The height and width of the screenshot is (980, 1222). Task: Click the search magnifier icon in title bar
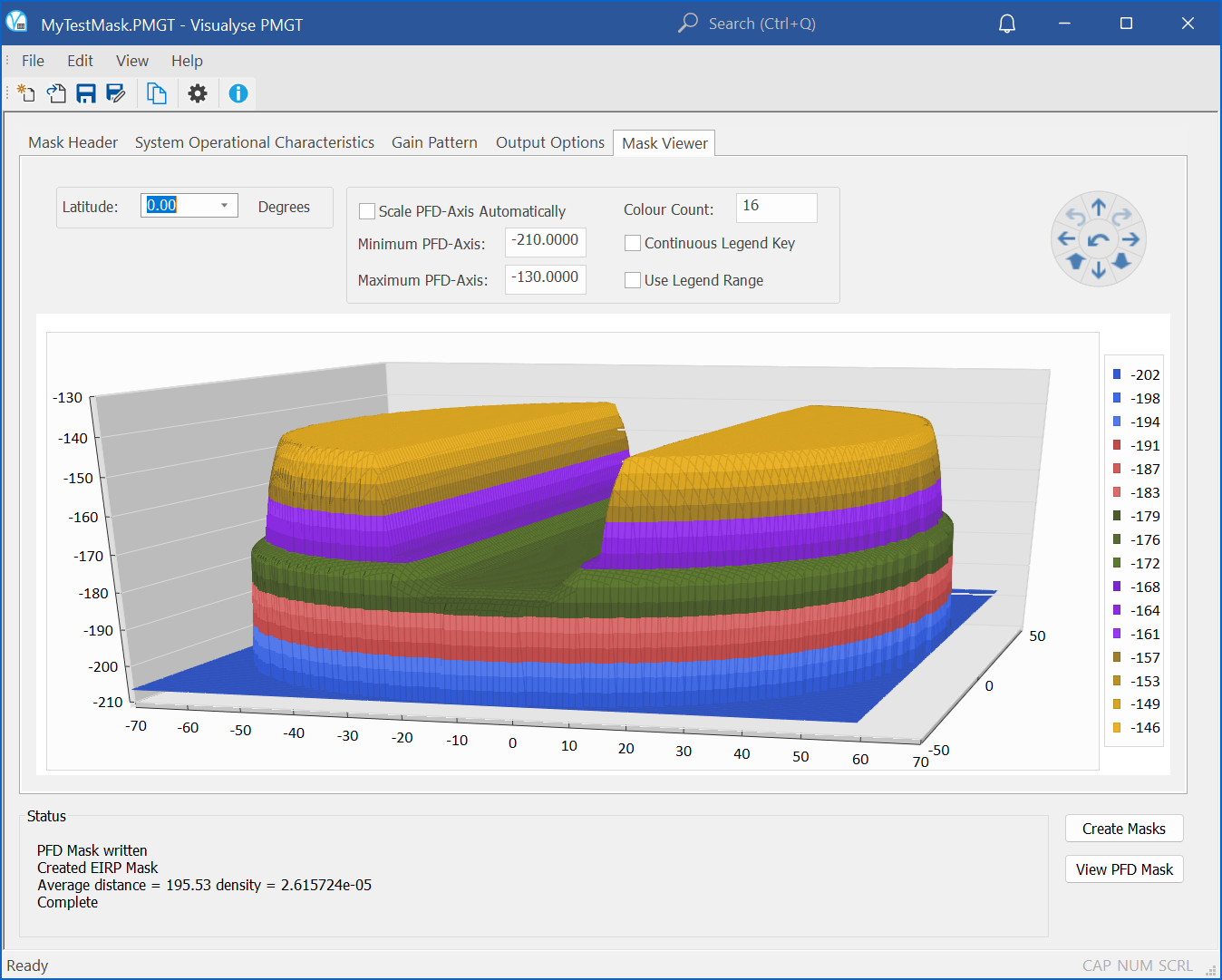pos(688,23)
